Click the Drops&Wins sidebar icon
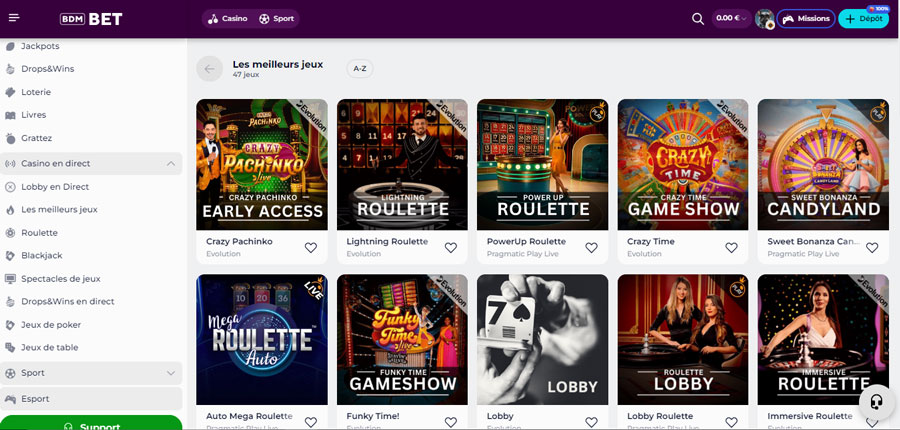The image size is (900, 430). pyautogui.click(x=10, y=69)
